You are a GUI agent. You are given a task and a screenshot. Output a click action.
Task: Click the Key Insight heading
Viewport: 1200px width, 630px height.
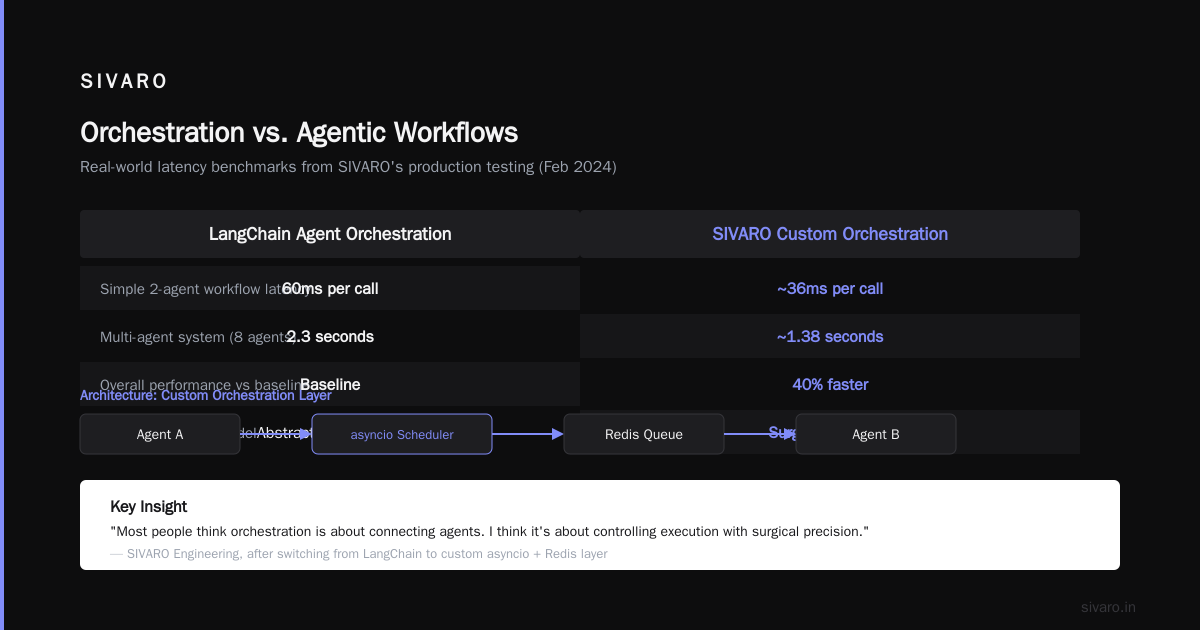point(149,507)
